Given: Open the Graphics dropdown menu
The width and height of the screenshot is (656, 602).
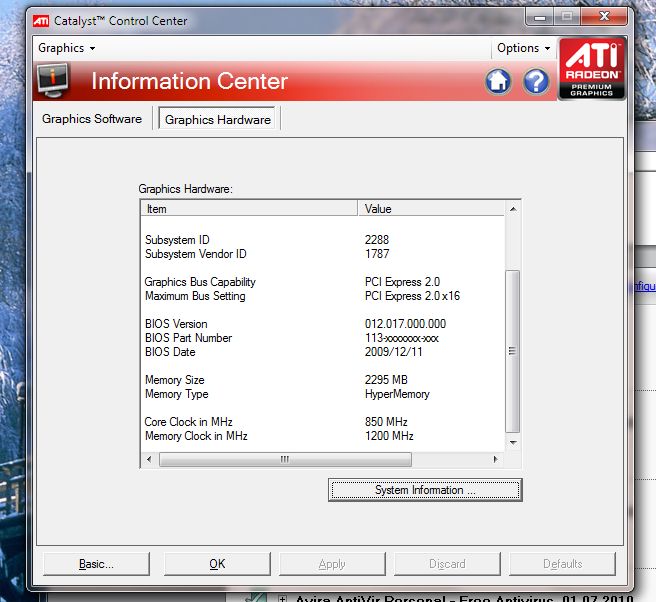Looking at the screenshot, I should (x=67, y=48).
